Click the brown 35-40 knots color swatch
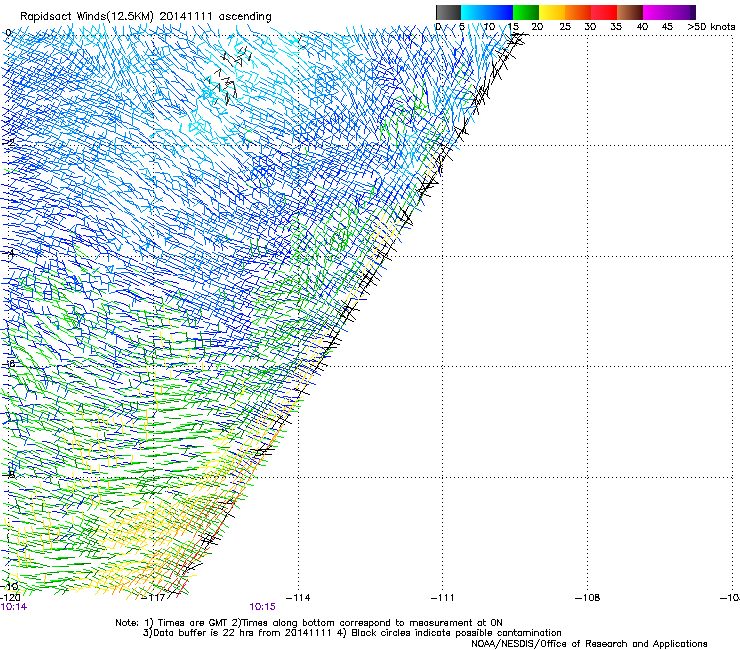Viewport: 740px width, 650px height. pos(630,12)
